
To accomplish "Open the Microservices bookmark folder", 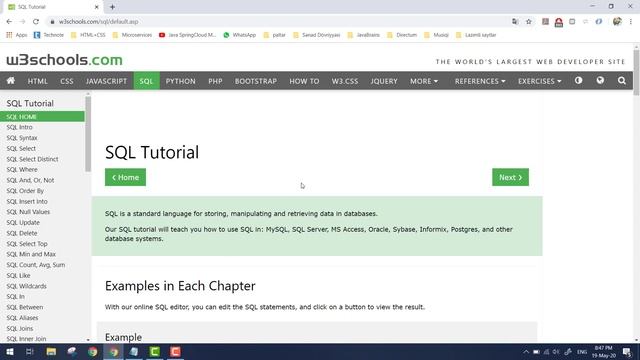I will click(132, 35).
